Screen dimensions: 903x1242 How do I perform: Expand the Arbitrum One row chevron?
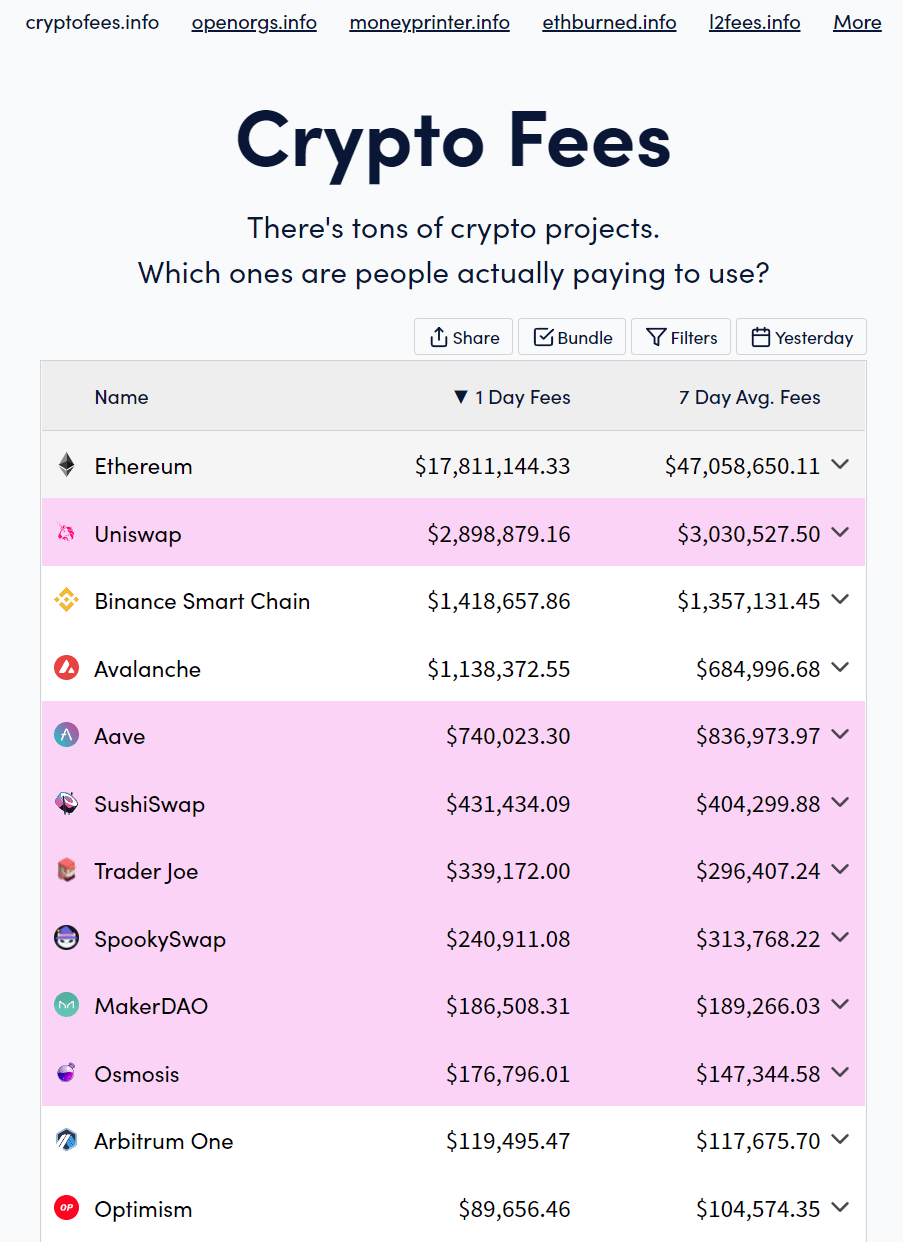click(x=840, y=1139)
